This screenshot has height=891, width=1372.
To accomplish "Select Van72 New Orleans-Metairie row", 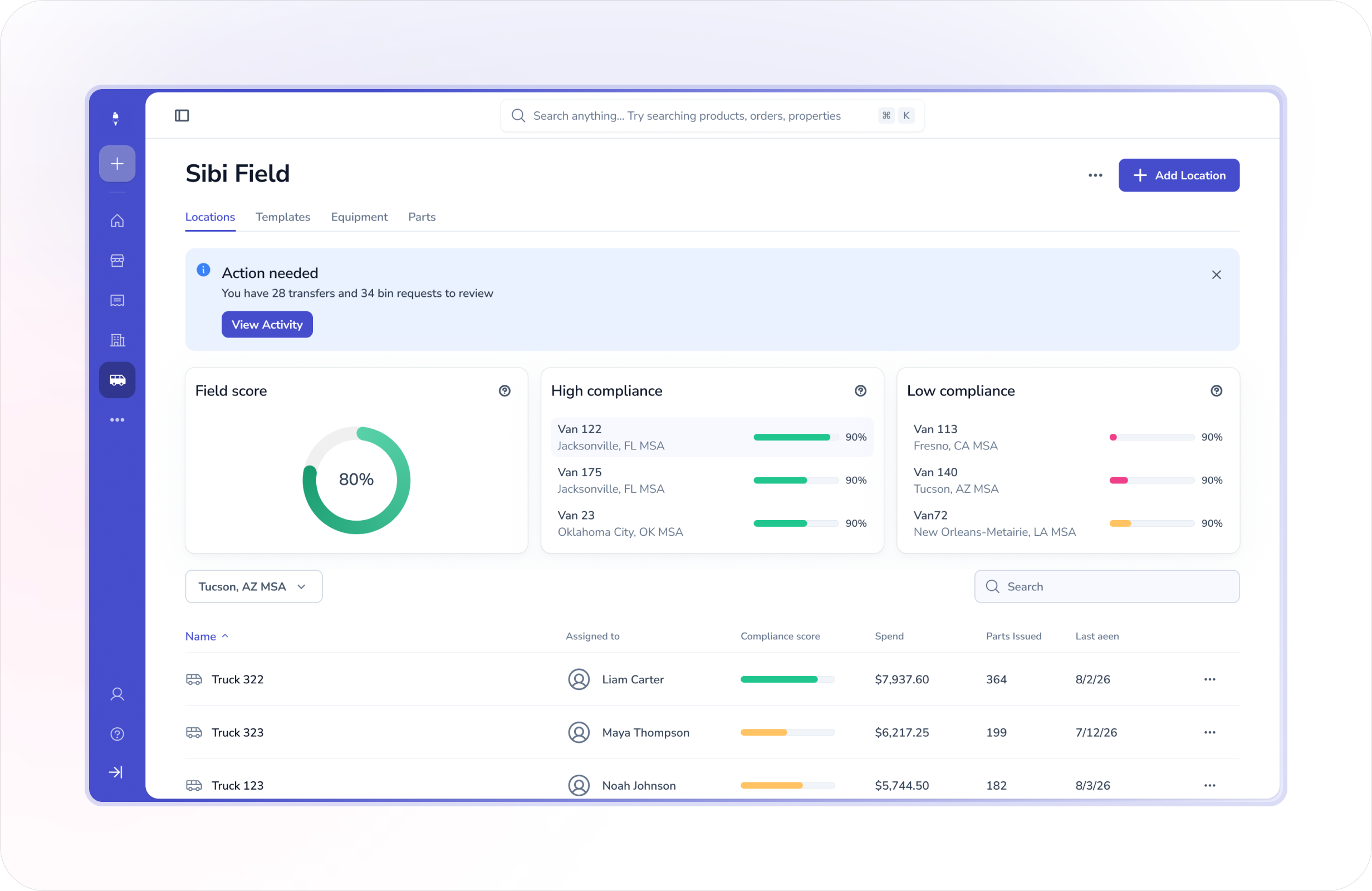I will point(1067,523).
